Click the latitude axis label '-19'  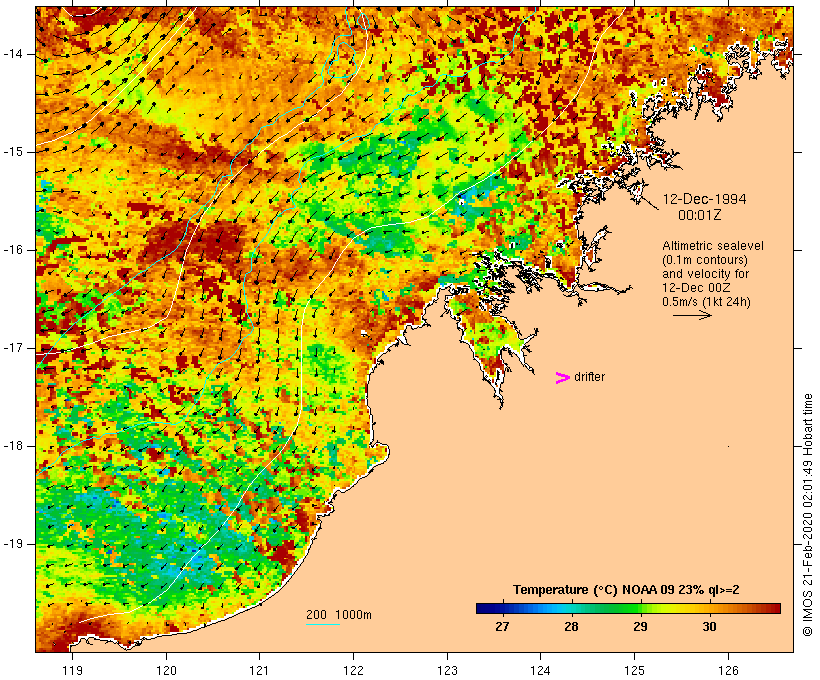coord(13,544)
